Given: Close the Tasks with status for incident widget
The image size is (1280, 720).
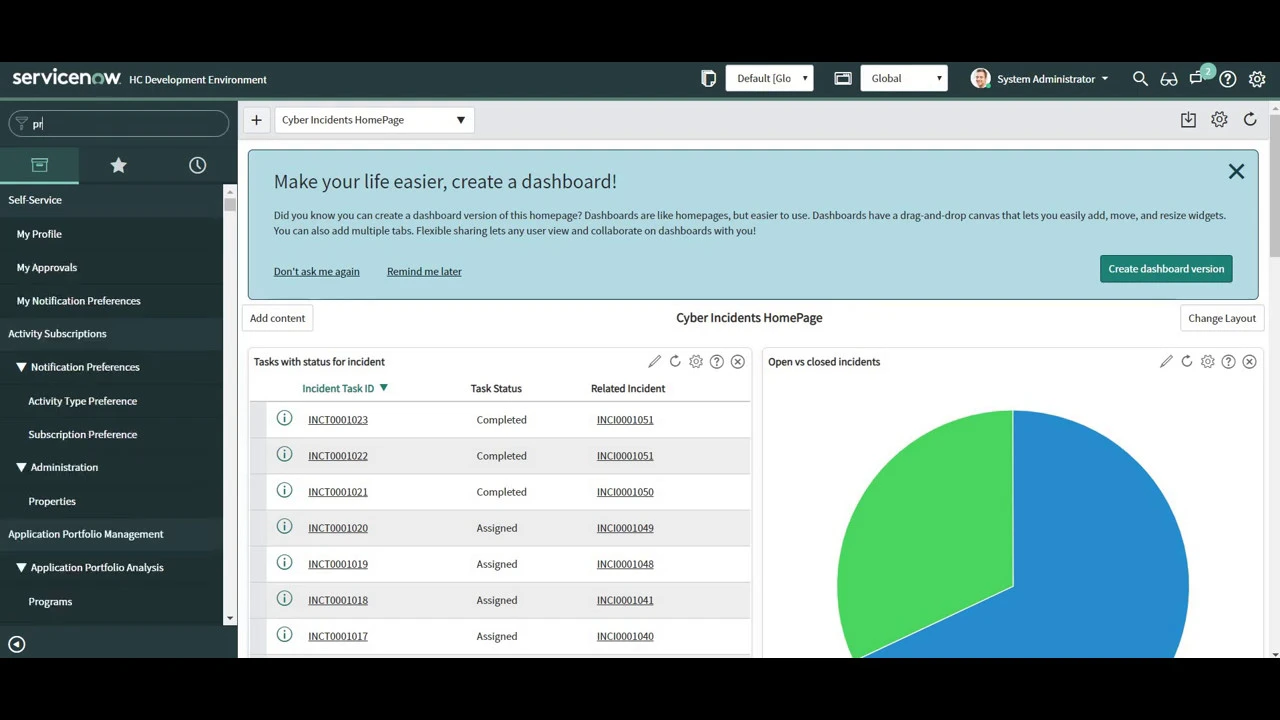Looking at the screenshot, I should click(738, 362).
